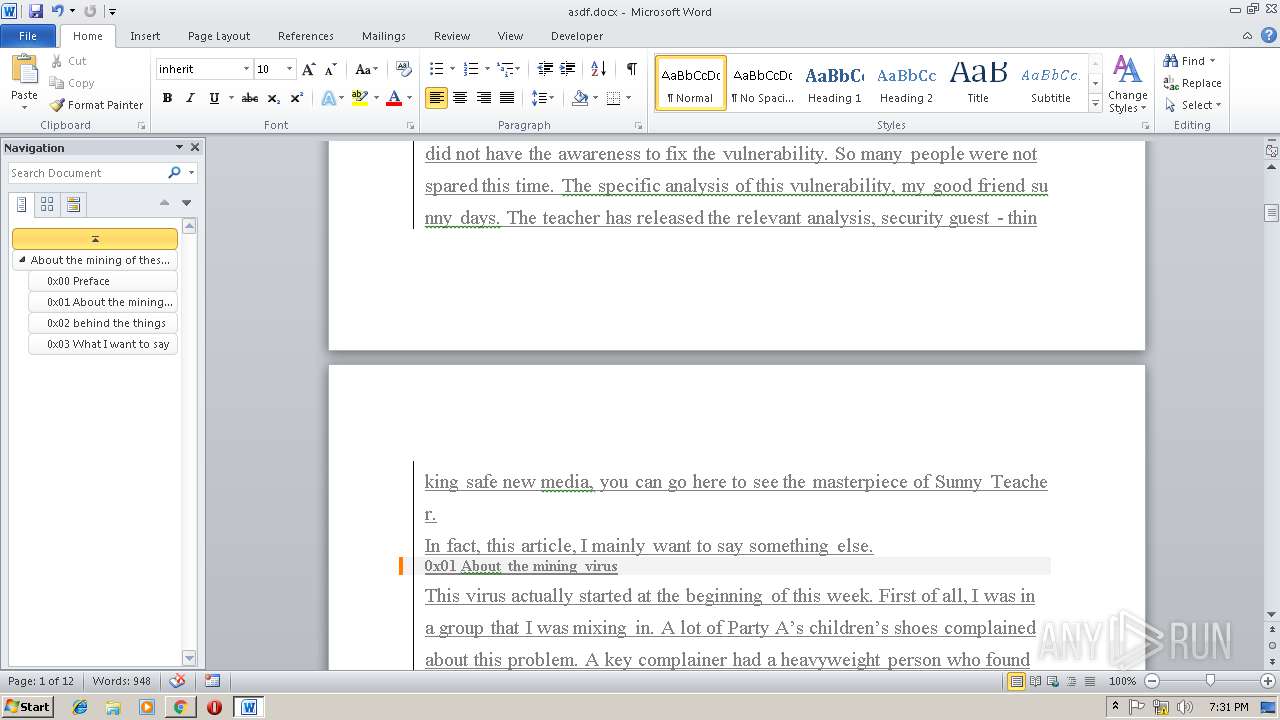Toggle Underline formatting
The height and width of the screenshot is (720, 1280).
pyautogui.click(x=213, y=98)
